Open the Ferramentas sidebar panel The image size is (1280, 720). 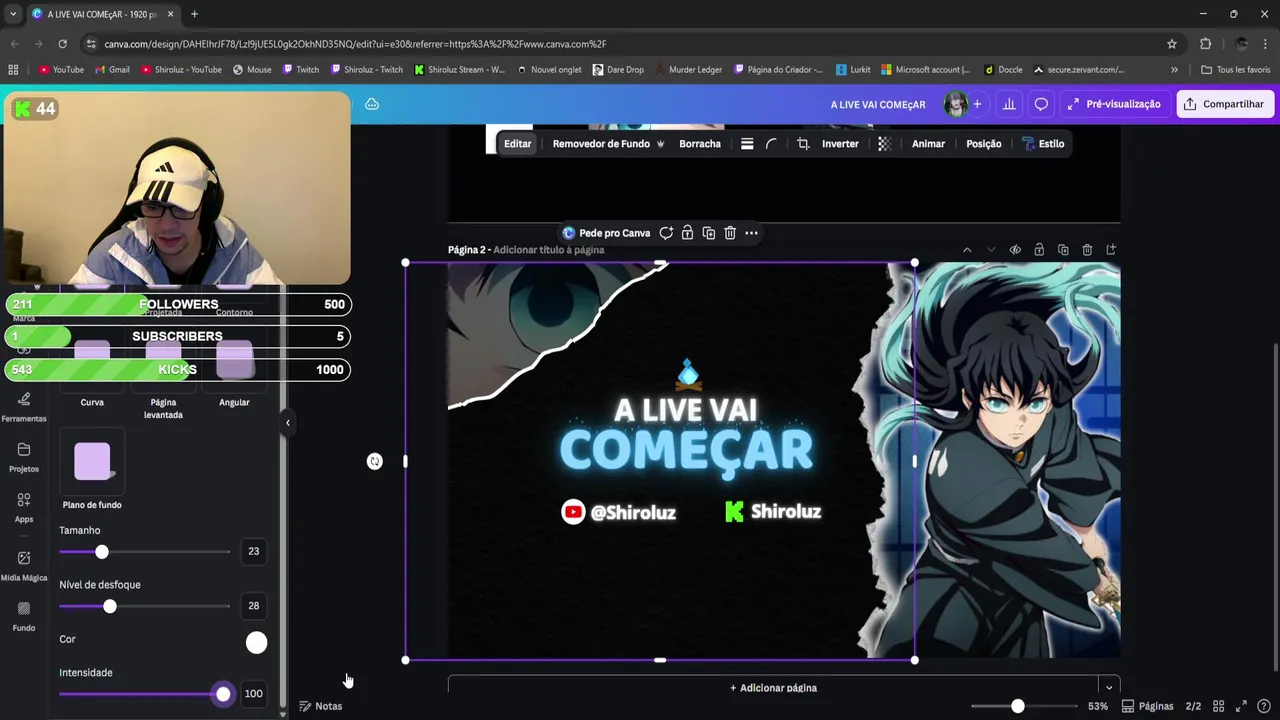pyautogui.click(x=24, y=407)
